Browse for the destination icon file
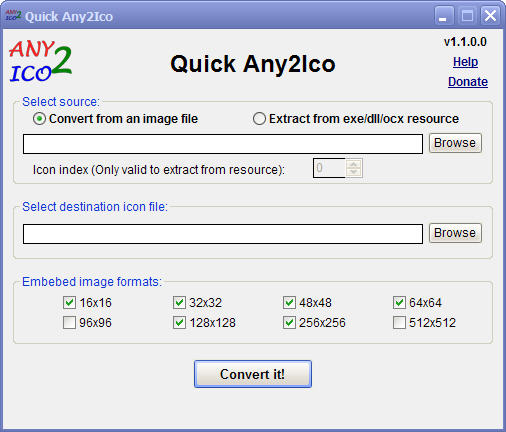 pyautogui.click(x=455, y=233)
